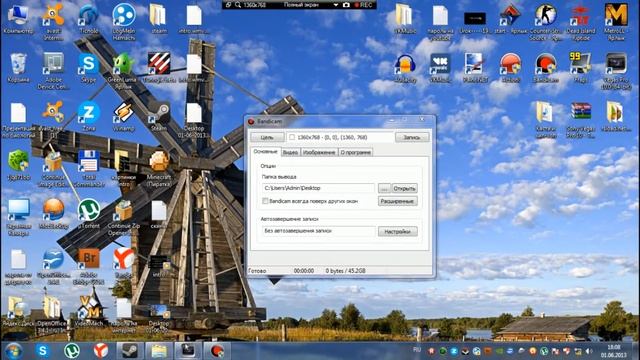Open the VKMusic desktop shortcut
This screenshot has height=360, width=640.
[x=440, y=68]
